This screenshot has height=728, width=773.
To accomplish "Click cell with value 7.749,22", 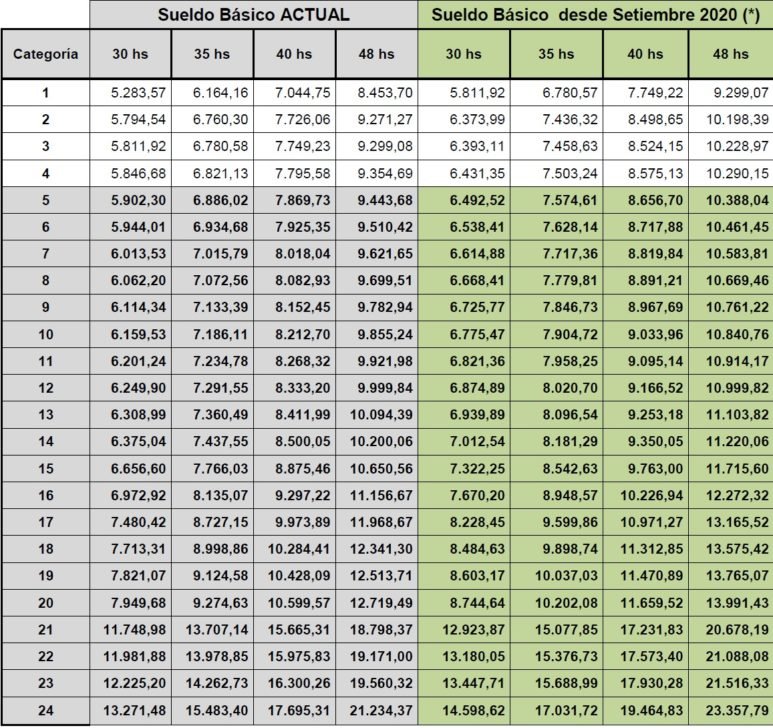I will pos(646,93).
